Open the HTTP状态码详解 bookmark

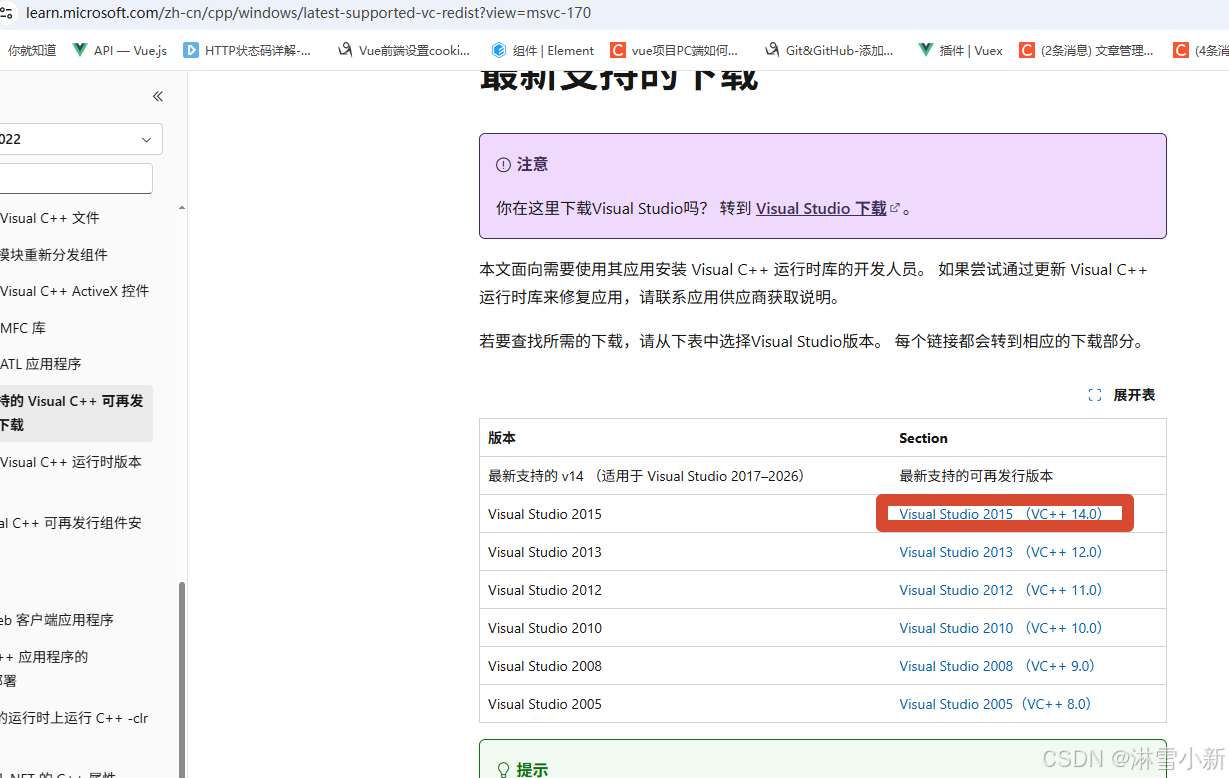coord(247,50)
